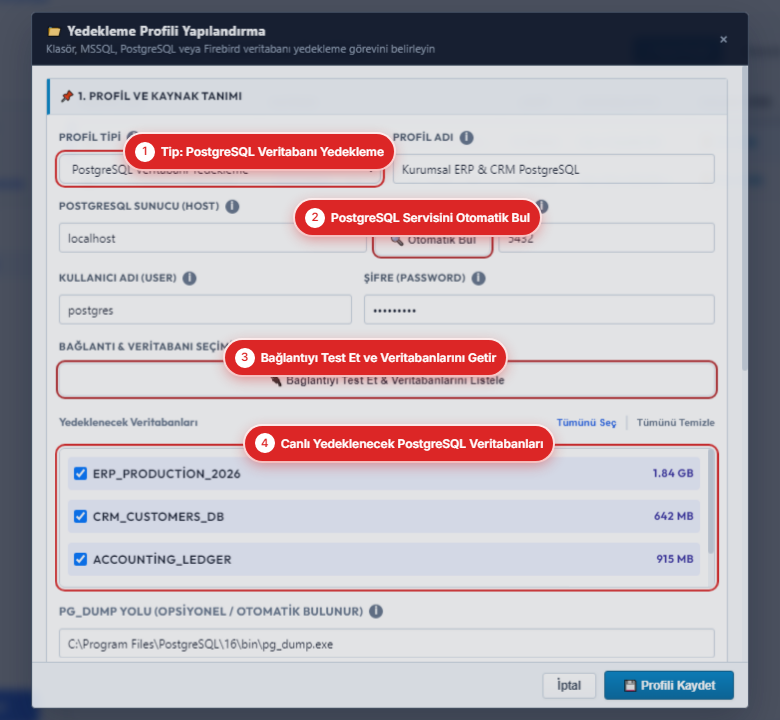Uncheck the ERP_PRODUCTİON_2026 database checkbox

coord(80,473)
